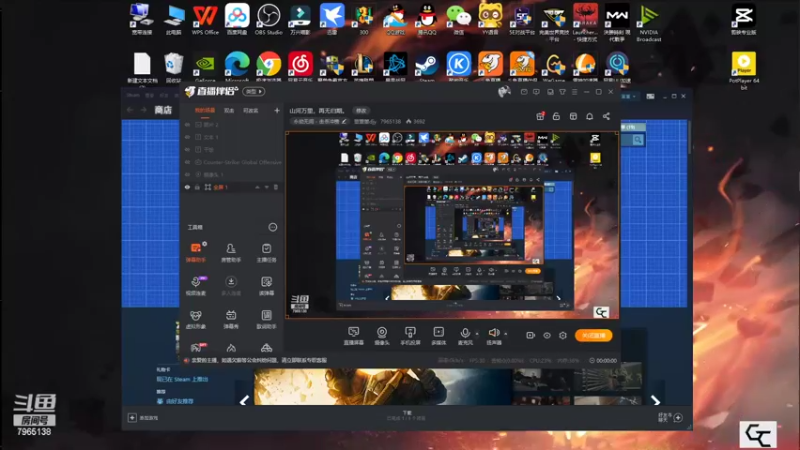Toggle visibility of the 全屏 1 source
This screenshot has height=450, width=800.
(187, 187)
